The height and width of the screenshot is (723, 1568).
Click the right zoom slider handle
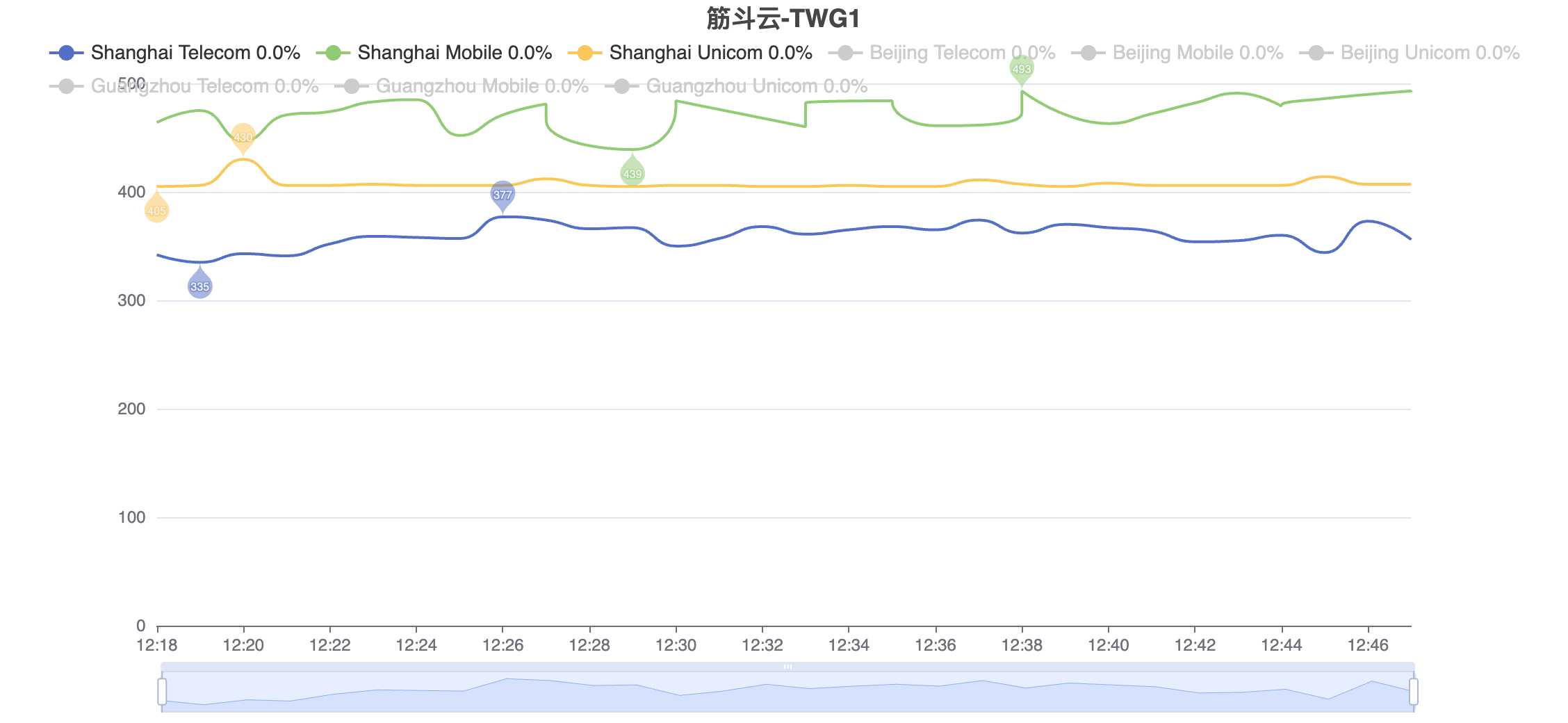1414,692
